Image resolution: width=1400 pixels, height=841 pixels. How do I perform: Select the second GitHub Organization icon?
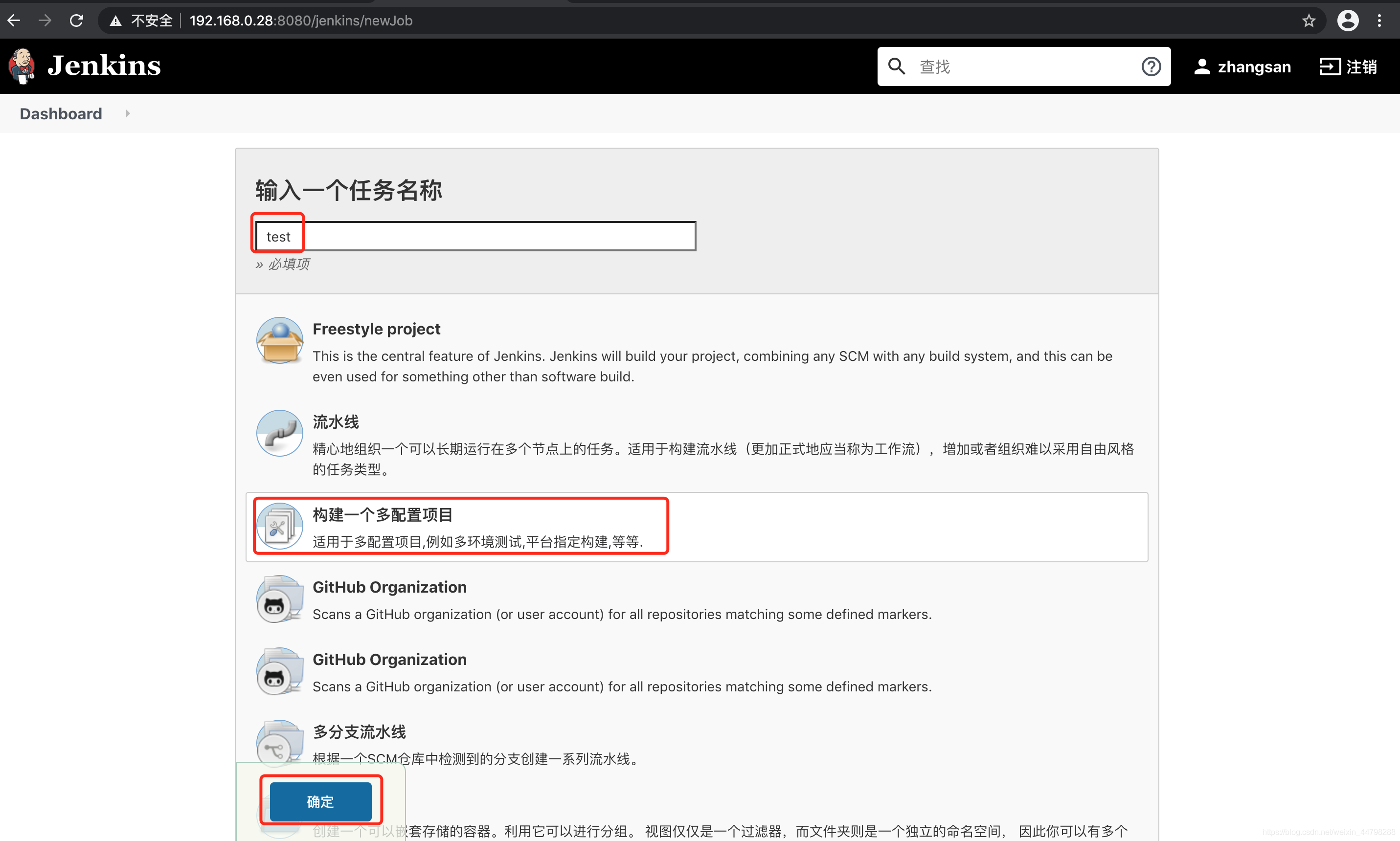(279, 671)
